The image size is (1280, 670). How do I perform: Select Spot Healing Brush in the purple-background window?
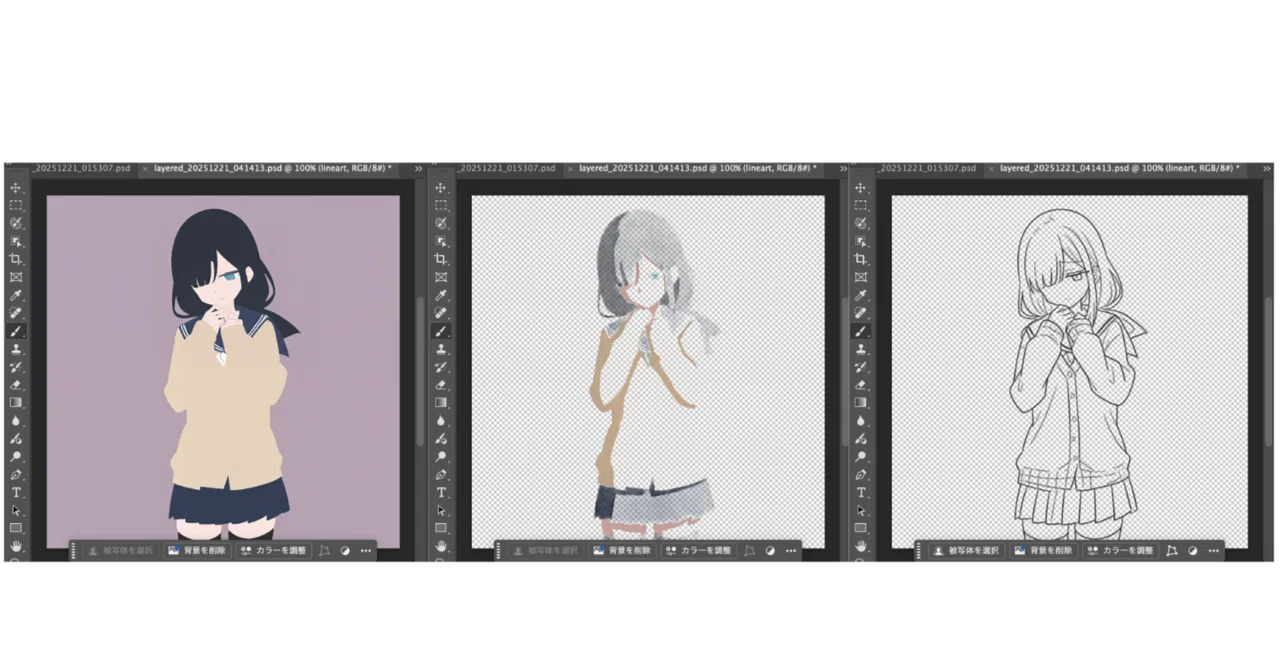coord(16,313)
